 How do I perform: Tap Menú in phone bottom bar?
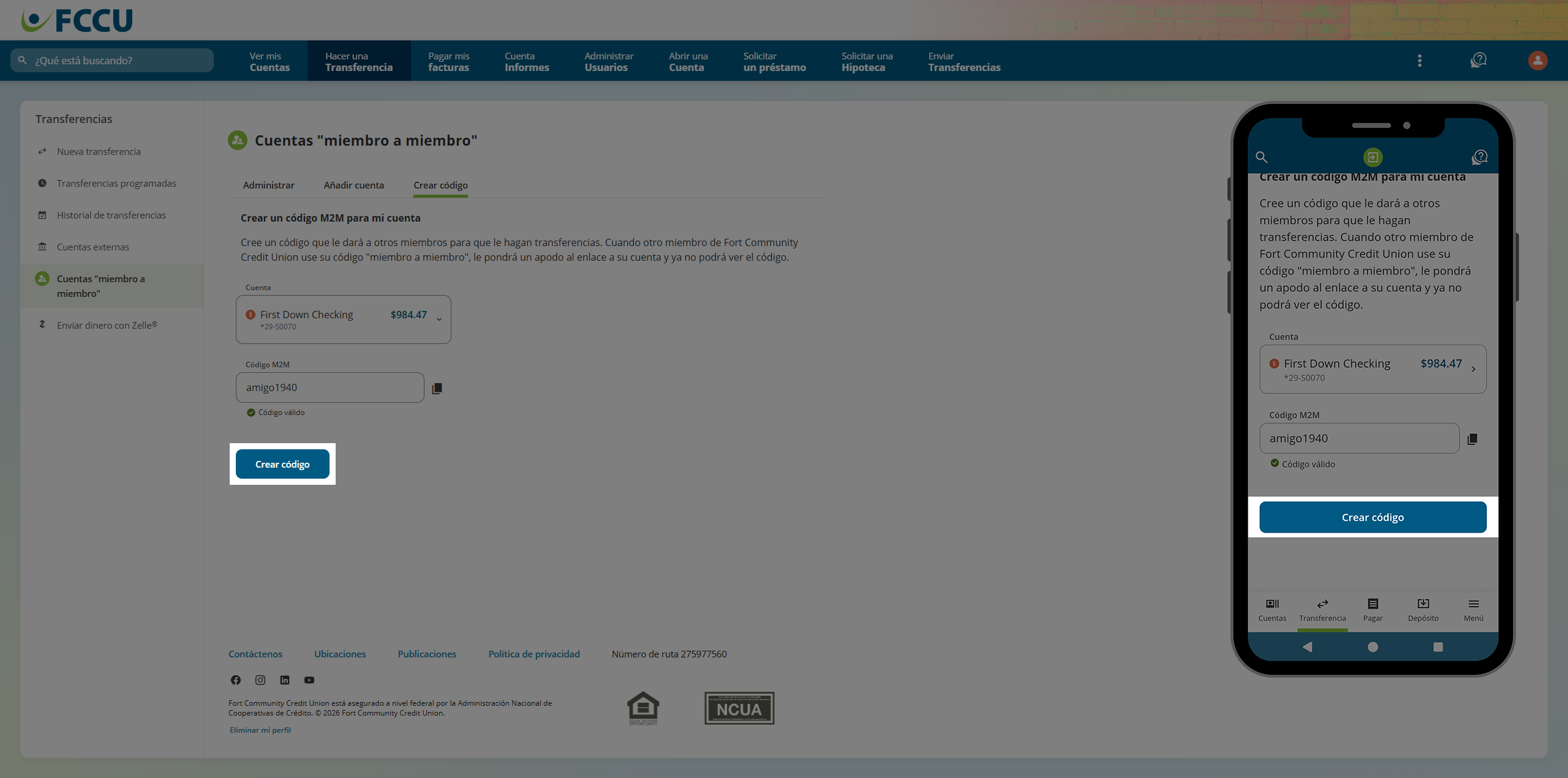pos(1473,610)
